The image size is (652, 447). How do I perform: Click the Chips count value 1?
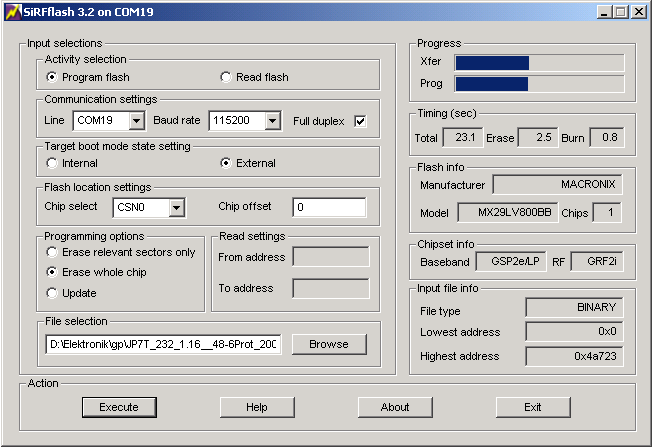(x=607, y=212)
